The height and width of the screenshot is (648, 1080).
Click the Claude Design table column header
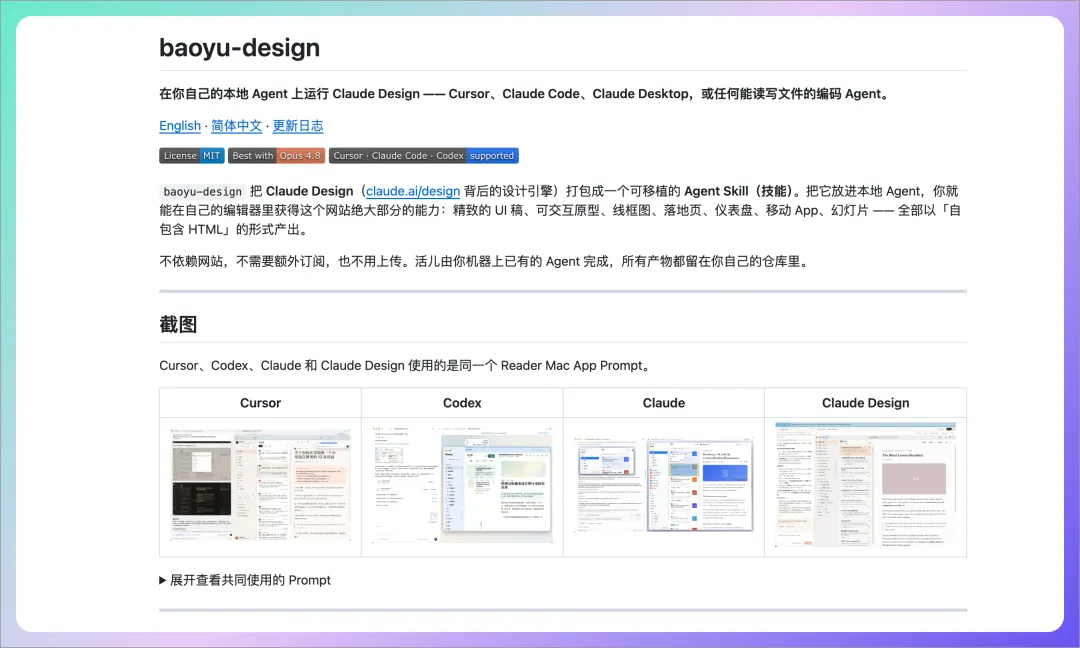(866, 403)
